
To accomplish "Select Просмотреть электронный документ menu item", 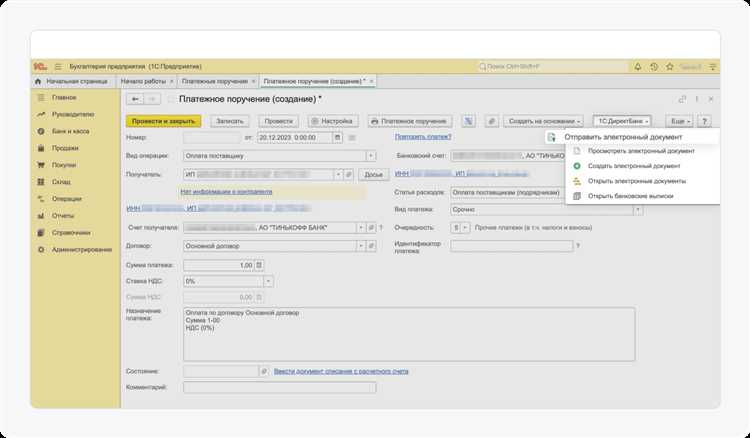I will 642,151.
